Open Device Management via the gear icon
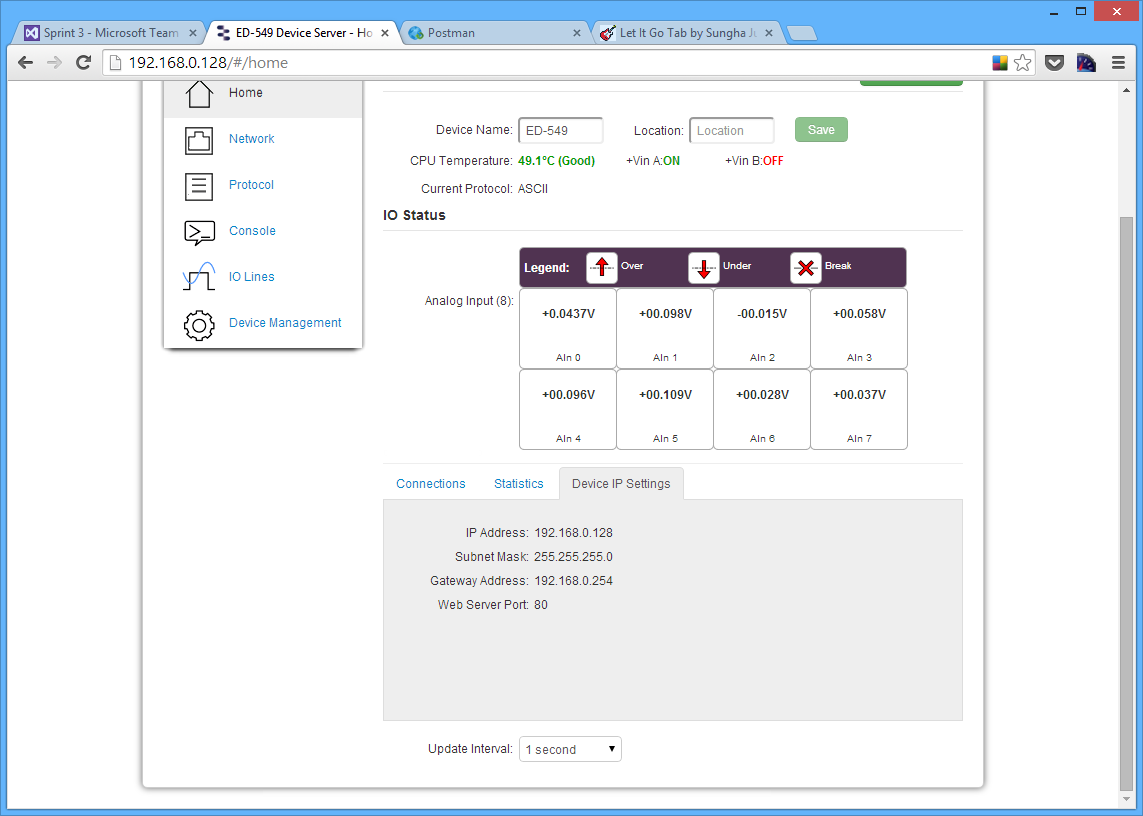 tap(198, 324)
